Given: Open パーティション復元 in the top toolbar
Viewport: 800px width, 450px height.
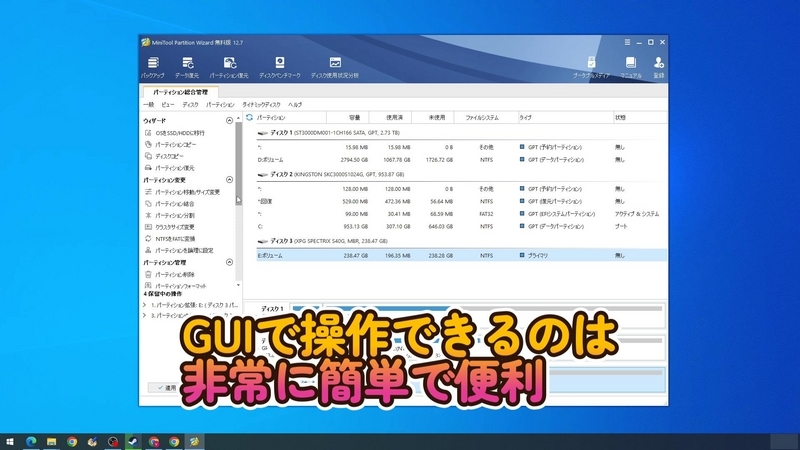Looking at the screenshot, I should (229, 67).
